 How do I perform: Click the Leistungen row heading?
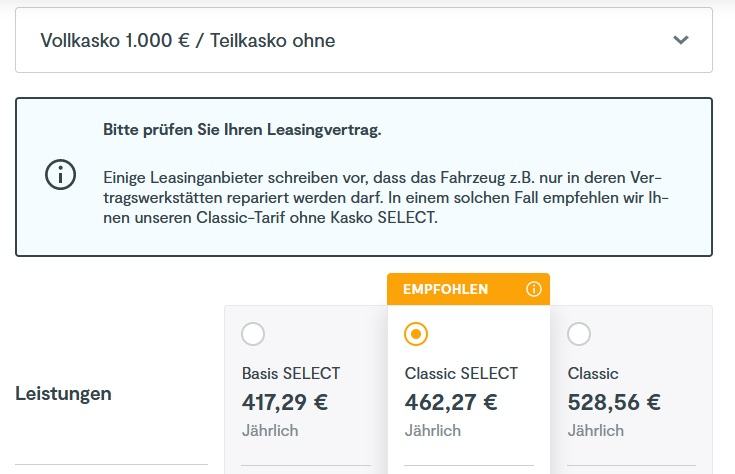[63, 393]
